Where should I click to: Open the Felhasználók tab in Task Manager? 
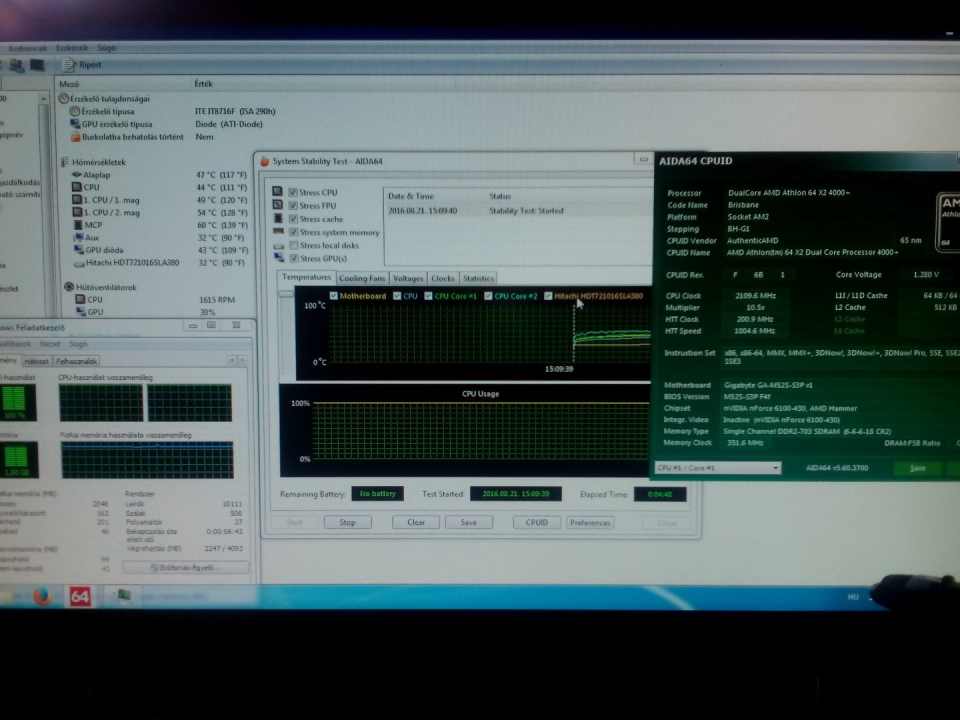(x=76, y=361)
